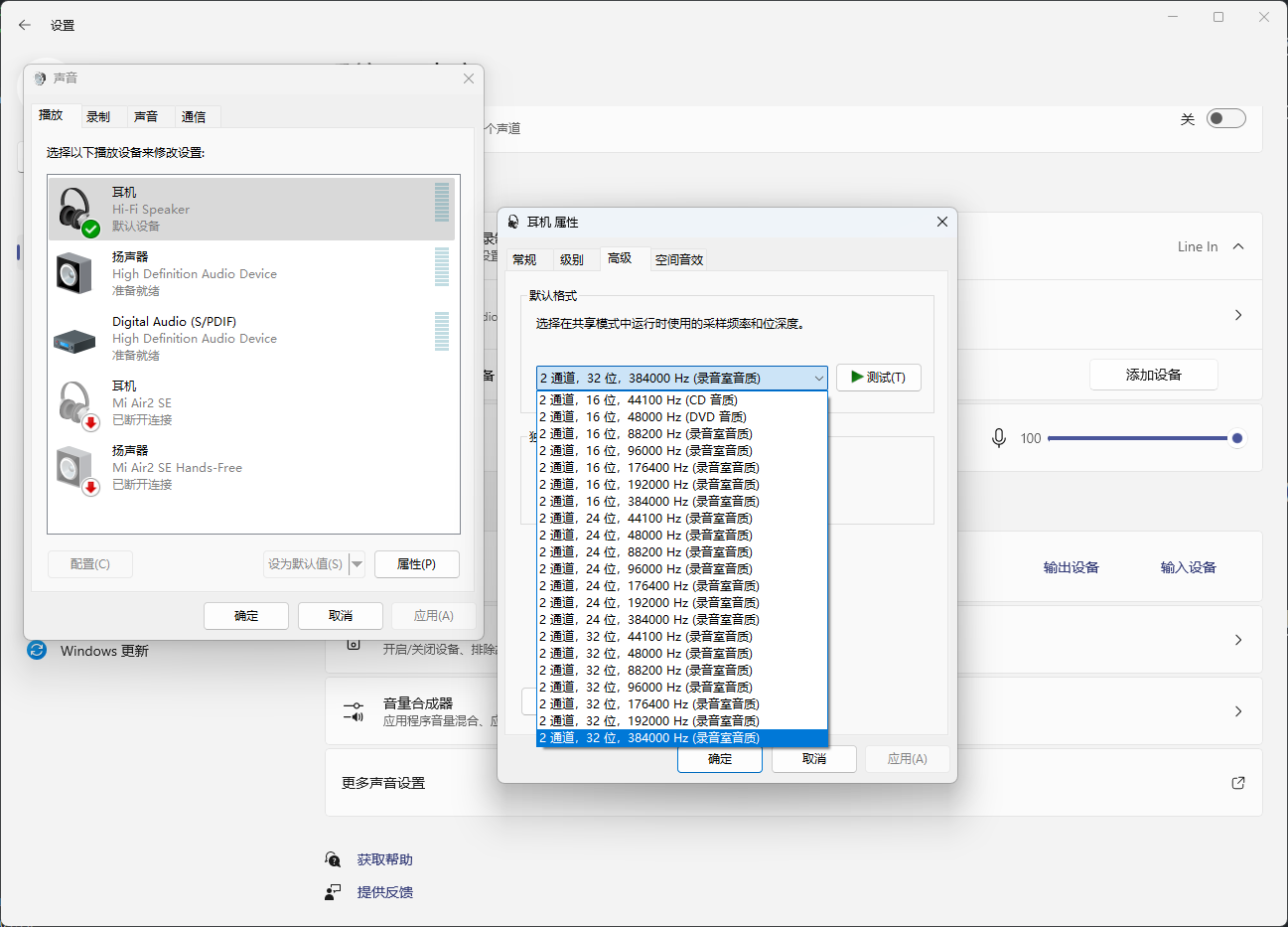
Task: Toggle the 关 mono audio switch
Action: (x=1225, y=119)
